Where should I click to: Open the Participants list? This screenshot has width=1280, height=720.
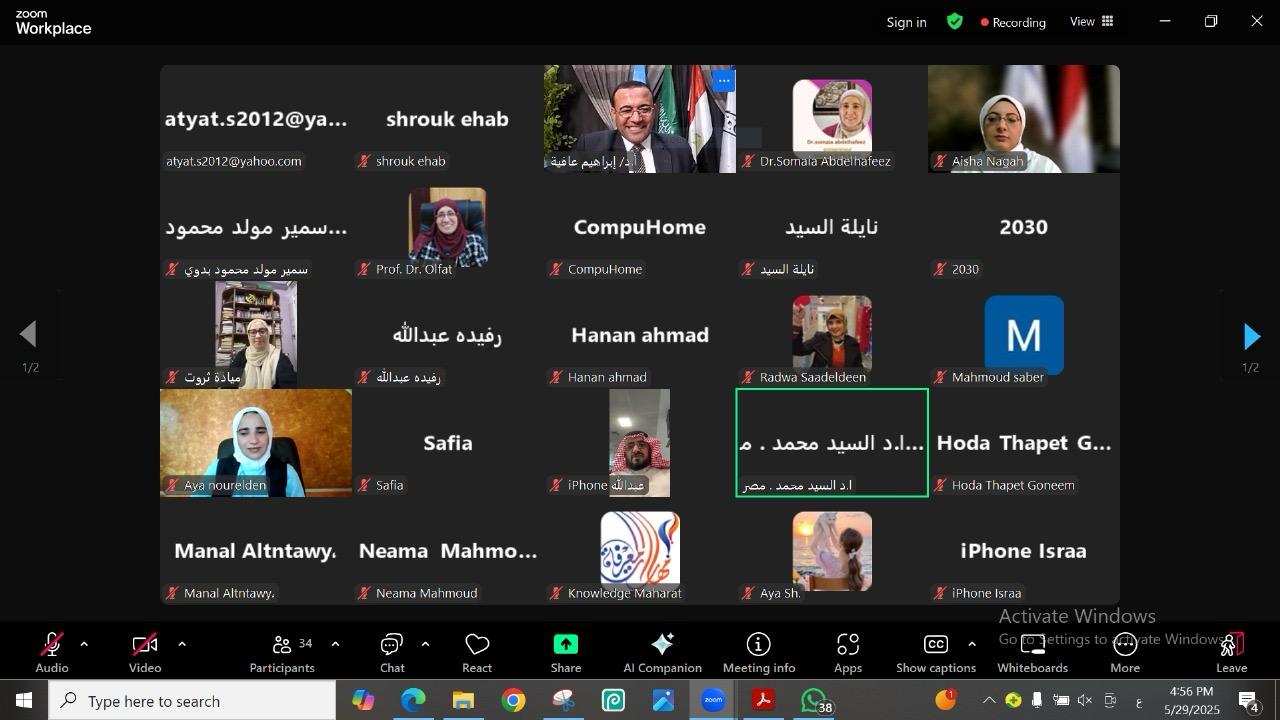tap(283, 652)
